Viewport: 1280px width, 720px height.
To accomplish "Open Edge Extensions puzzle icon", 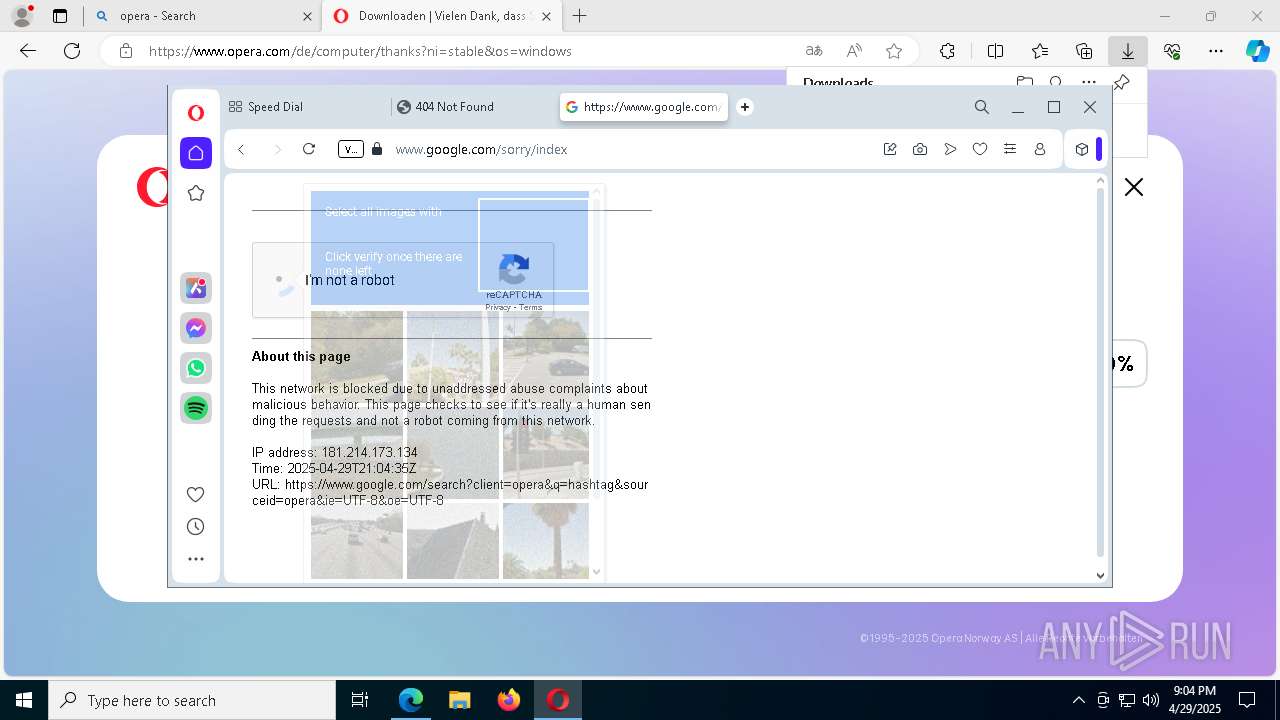I will [x=947, y=51].
